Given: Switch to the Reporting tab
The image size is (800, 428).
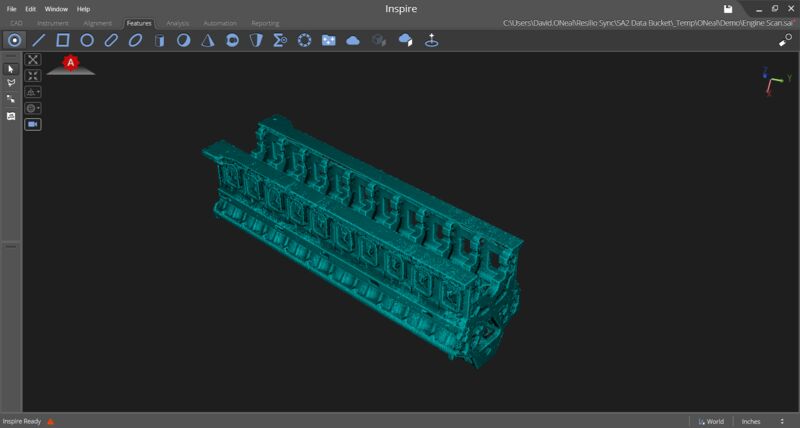Looking at the screenshot, I should coord(265,23).
